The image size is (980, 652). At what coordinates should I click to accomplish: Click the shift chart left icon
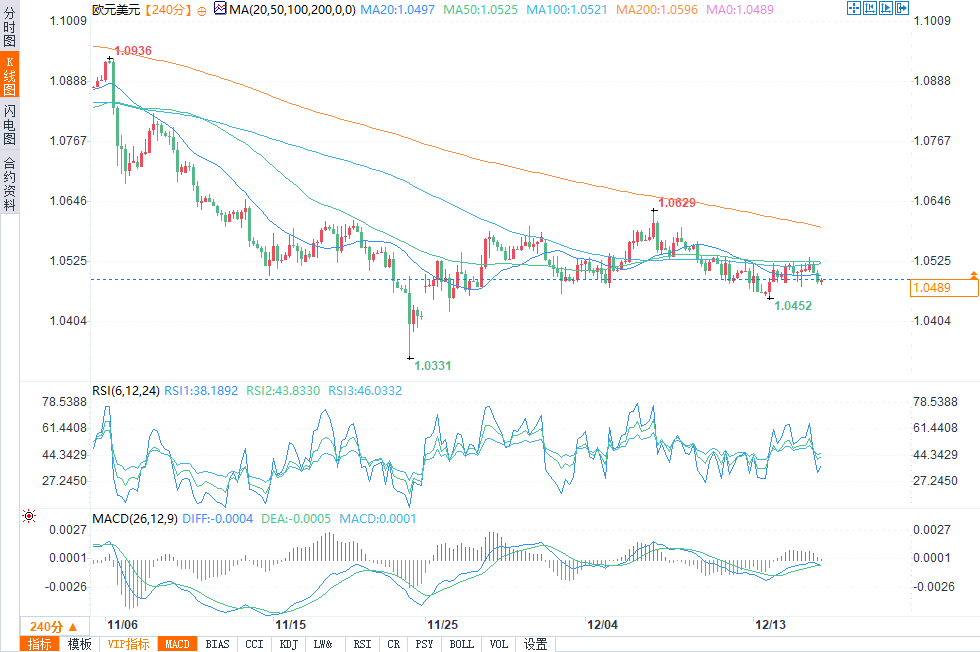point(869,8)
